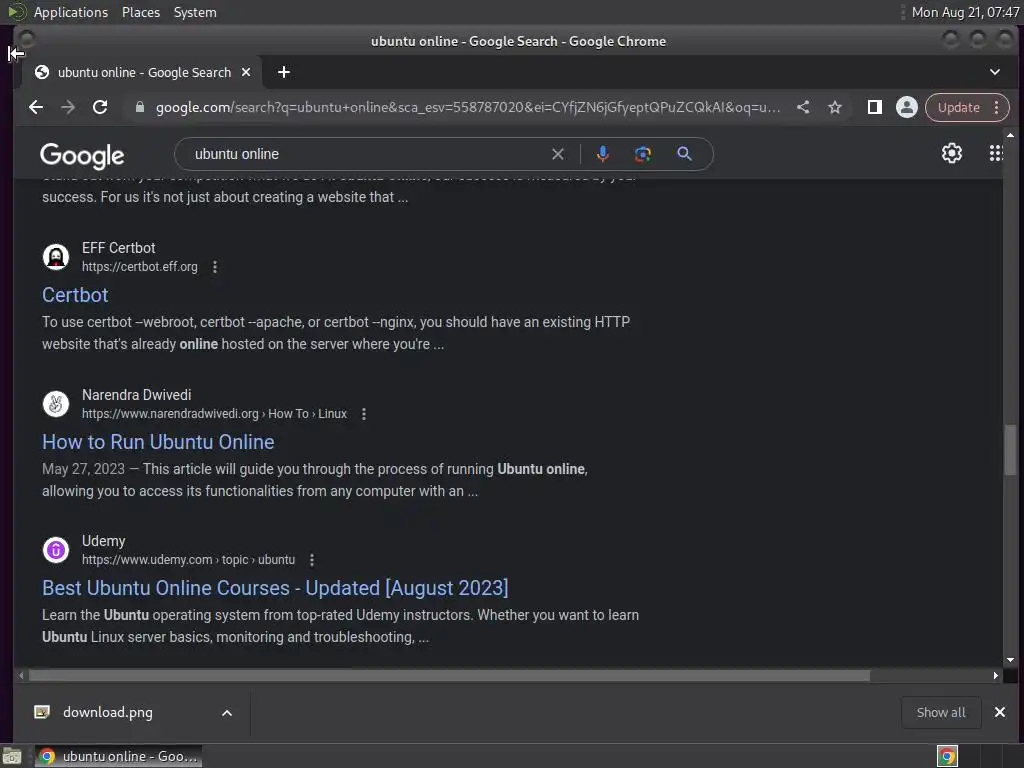Click the scroll up arrow
The height and width of the screenshot is (768, 1024).
point(1010,135)
